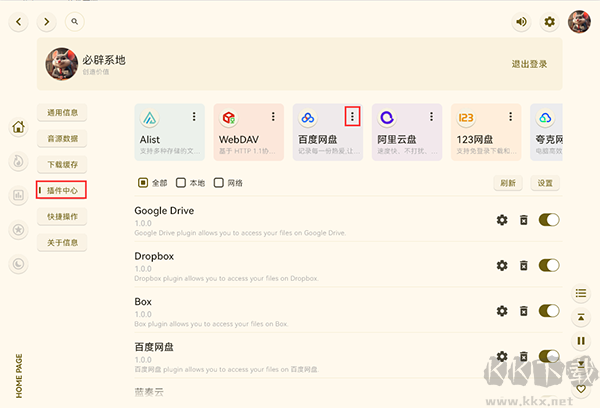Click the previous track button on right
The image size is (600, 408).
(581, 317)
